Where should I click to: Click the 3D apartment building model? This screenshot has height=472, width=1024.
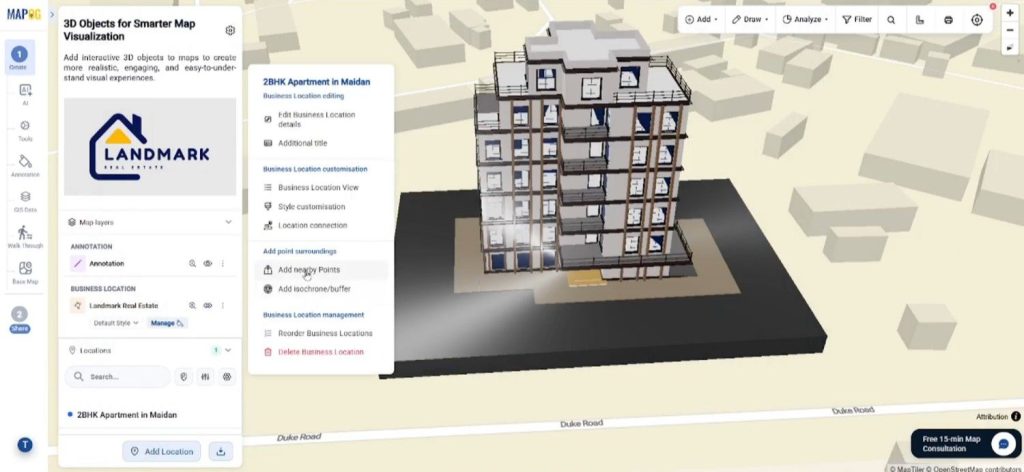click(581, 153)
